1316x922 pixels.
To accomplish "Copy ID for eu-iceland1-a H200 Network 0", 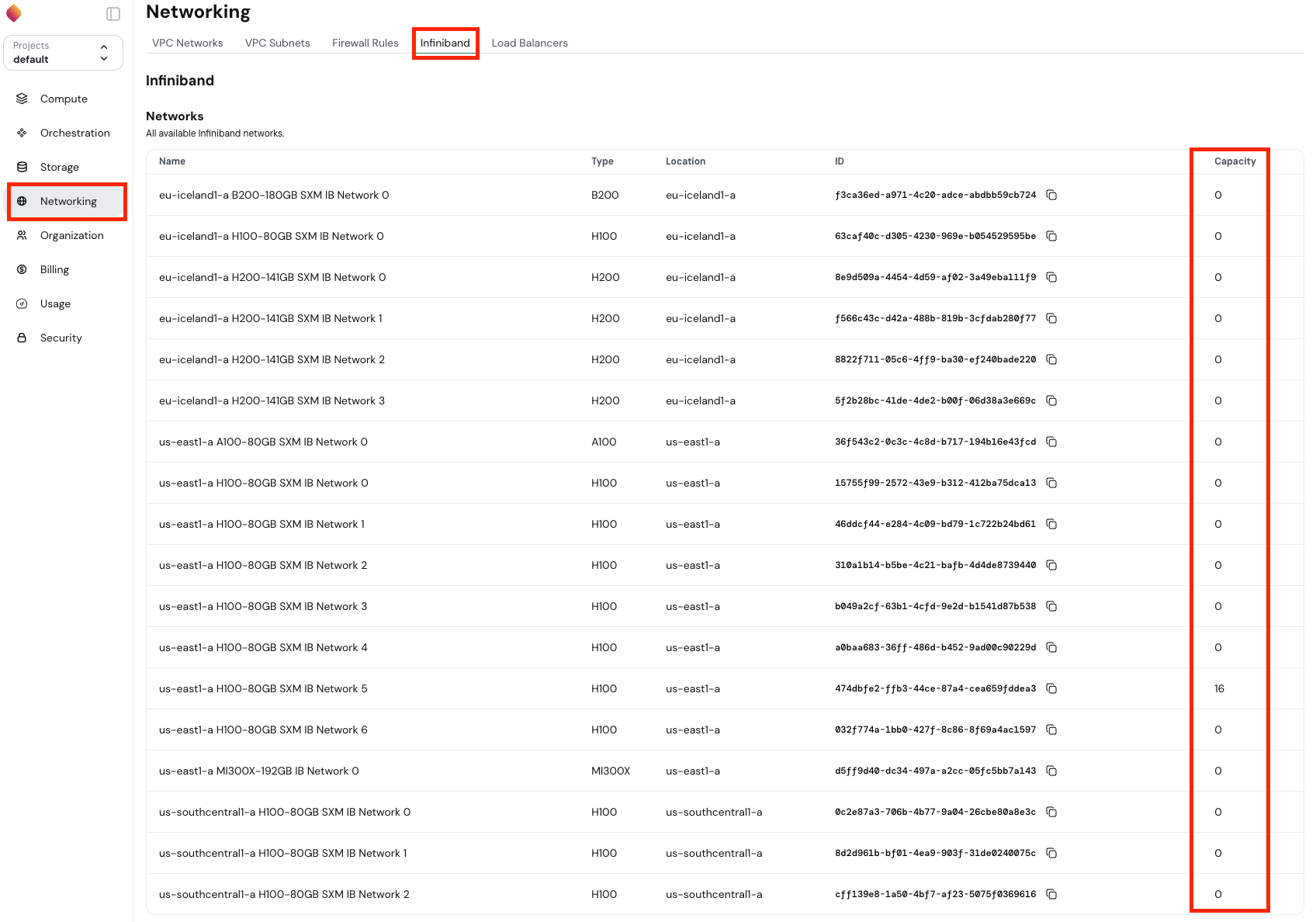I will (1051, 277).
